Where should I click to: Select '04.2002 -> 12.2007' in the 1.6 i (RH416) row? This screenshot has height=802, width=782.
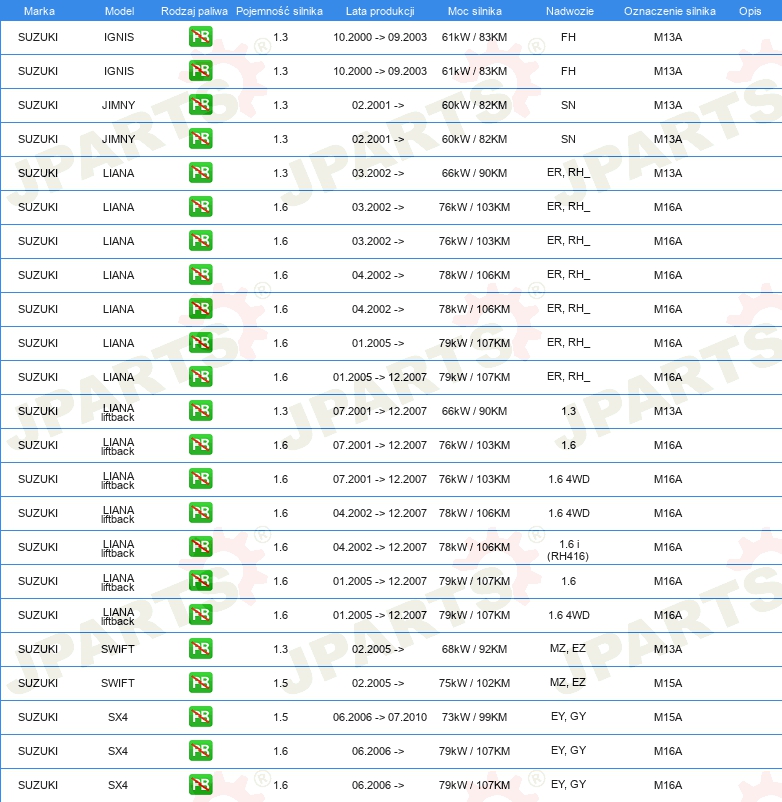coord(379,547)
